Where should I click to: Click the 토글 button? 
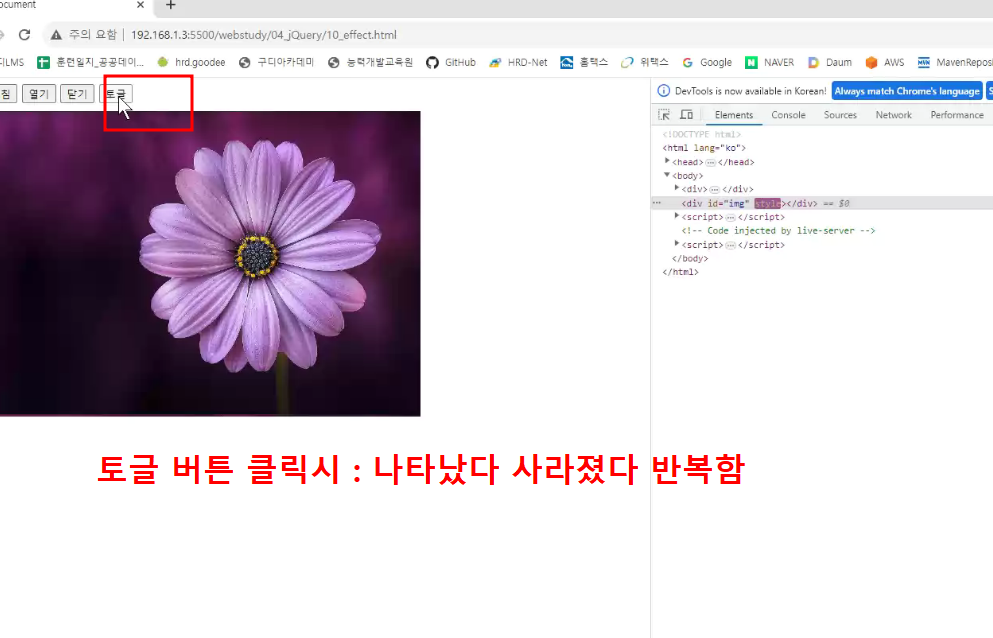click(x=116, y=94)
